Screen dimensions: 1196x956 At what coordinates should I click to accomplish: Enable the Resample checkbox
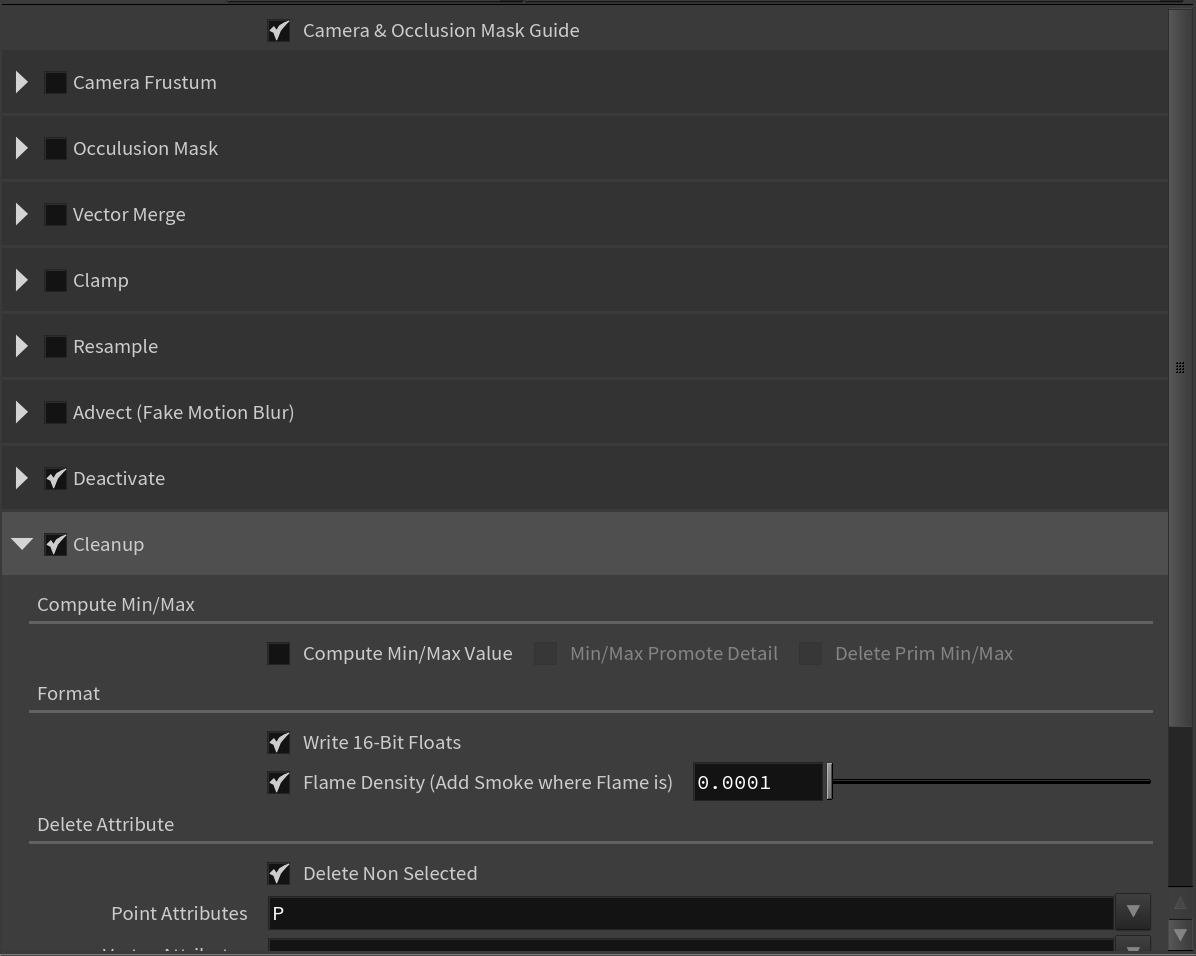pyautogui.click(x=55, y=346)
